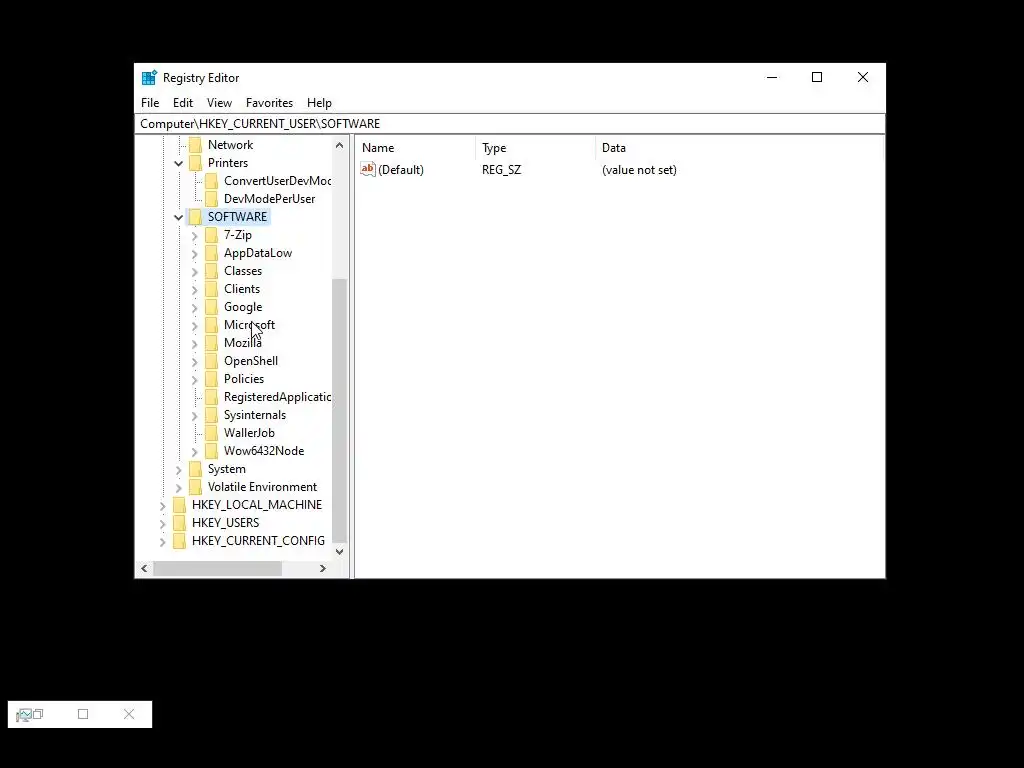Click the REG_SZ type cell

(x=502, y=170)
